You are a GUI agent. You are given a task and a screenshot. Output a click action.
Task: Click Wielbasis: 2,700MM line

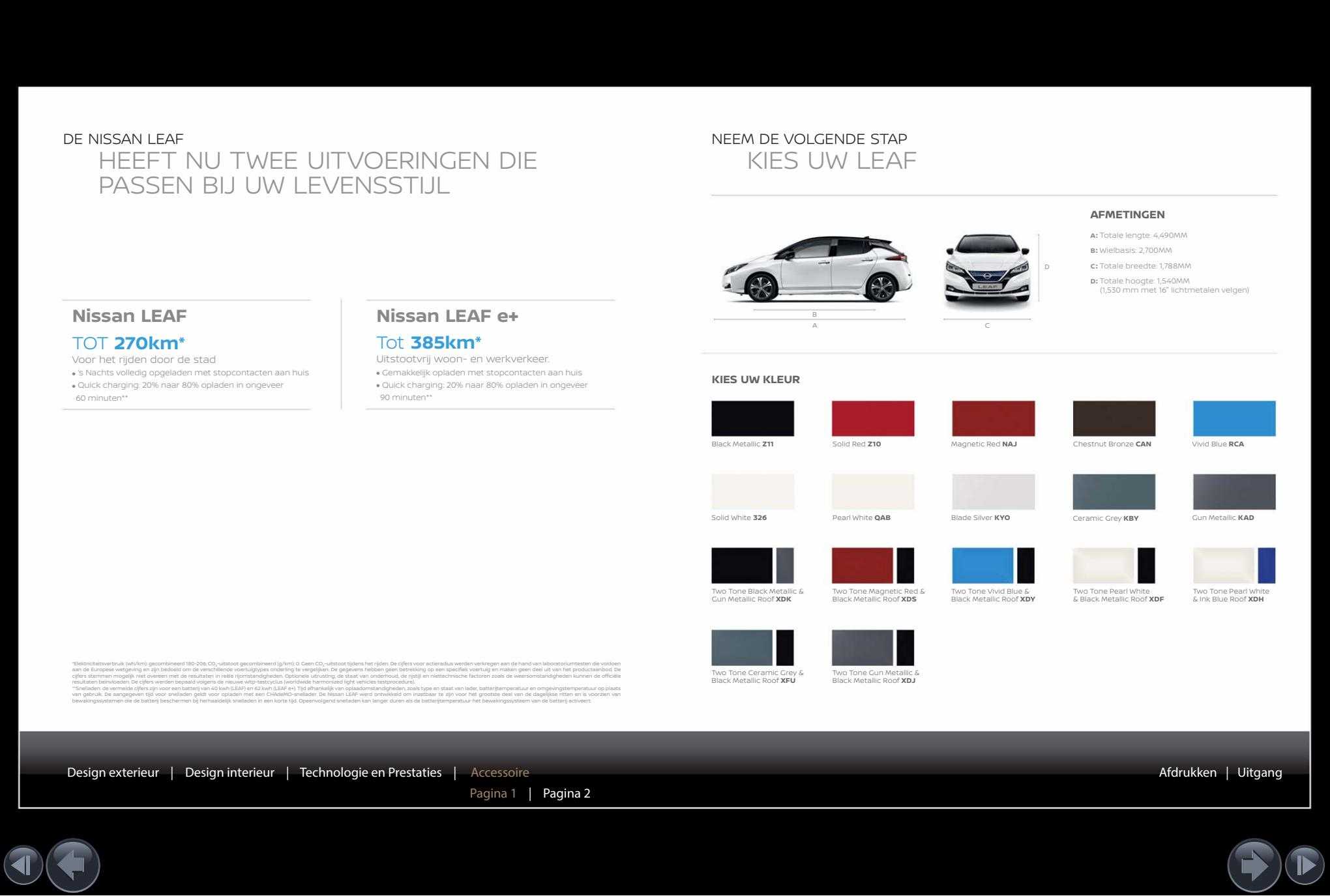click(1130, 250)
